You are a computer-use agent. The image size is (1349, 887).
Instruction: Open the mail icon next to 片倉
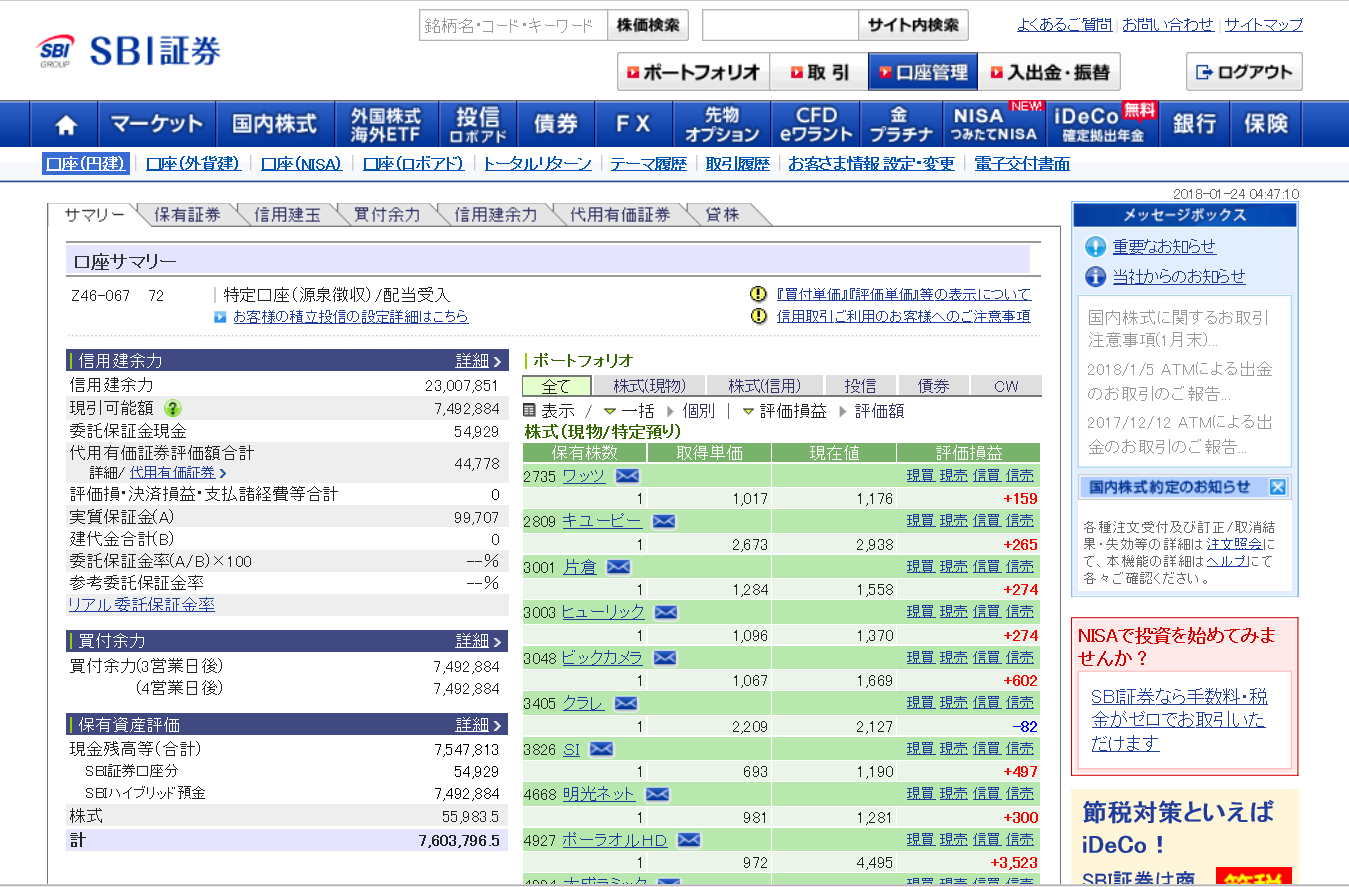[618, 567]
